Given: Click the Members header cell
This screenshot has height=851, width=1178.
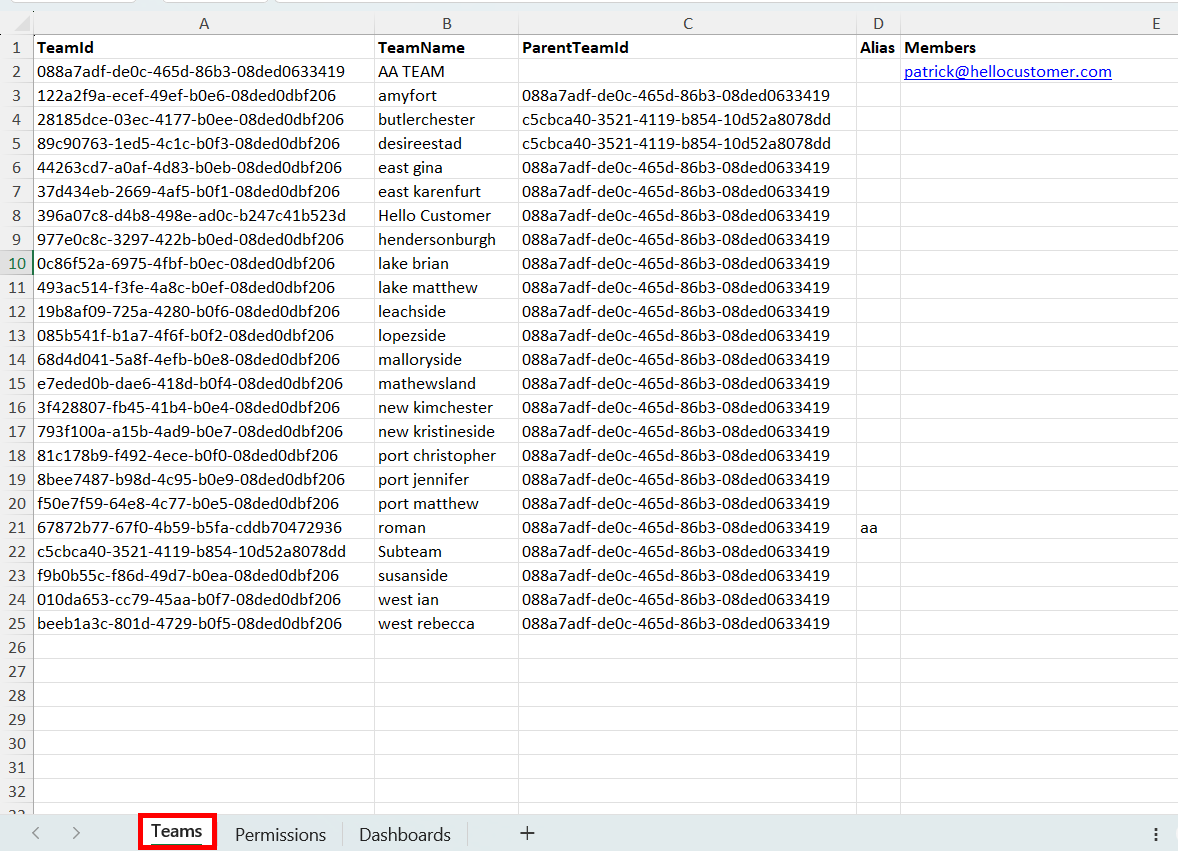Looking at the screenshot, I should [x=1040, y=47].
